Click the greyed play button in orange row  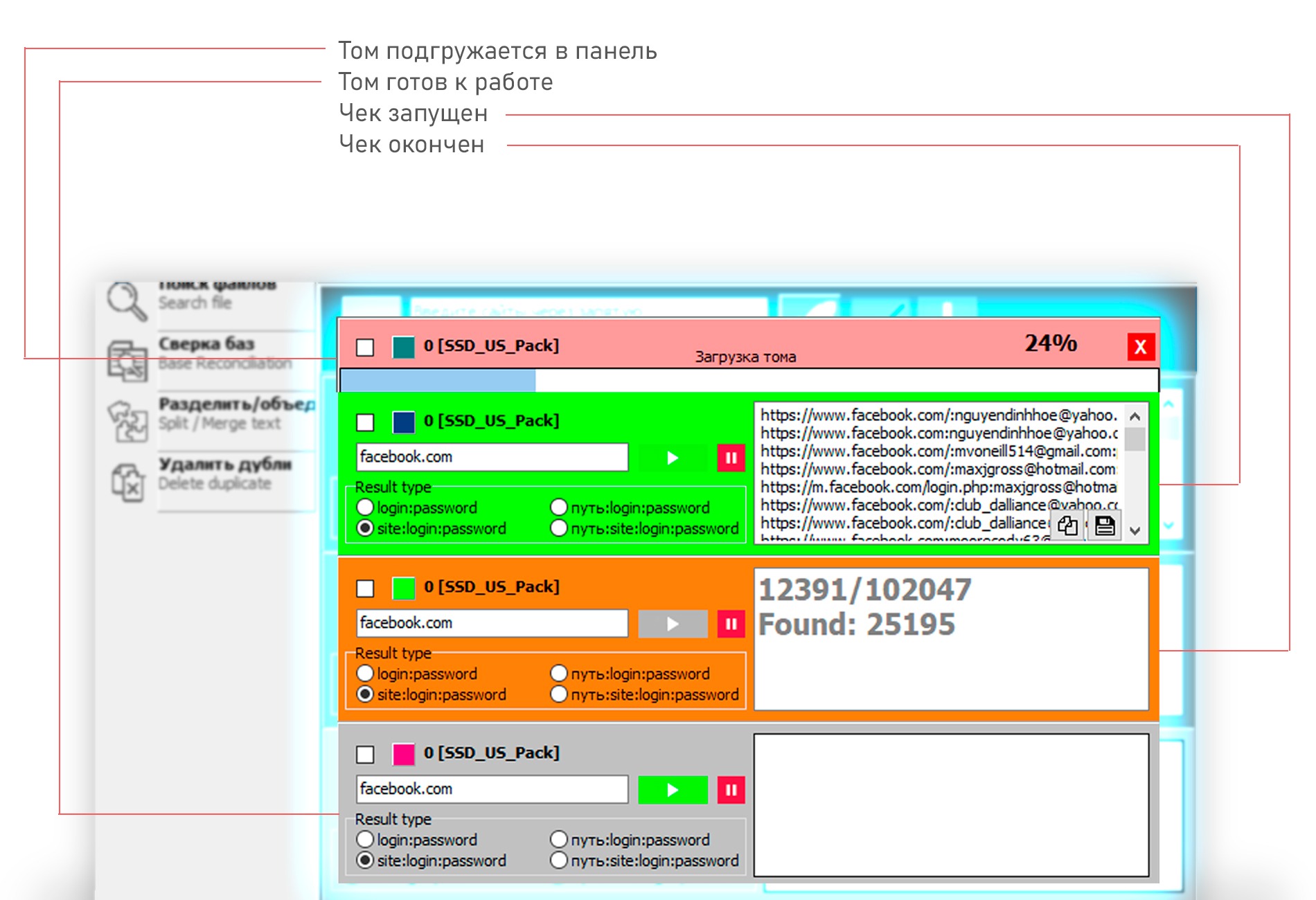[673, 624]
